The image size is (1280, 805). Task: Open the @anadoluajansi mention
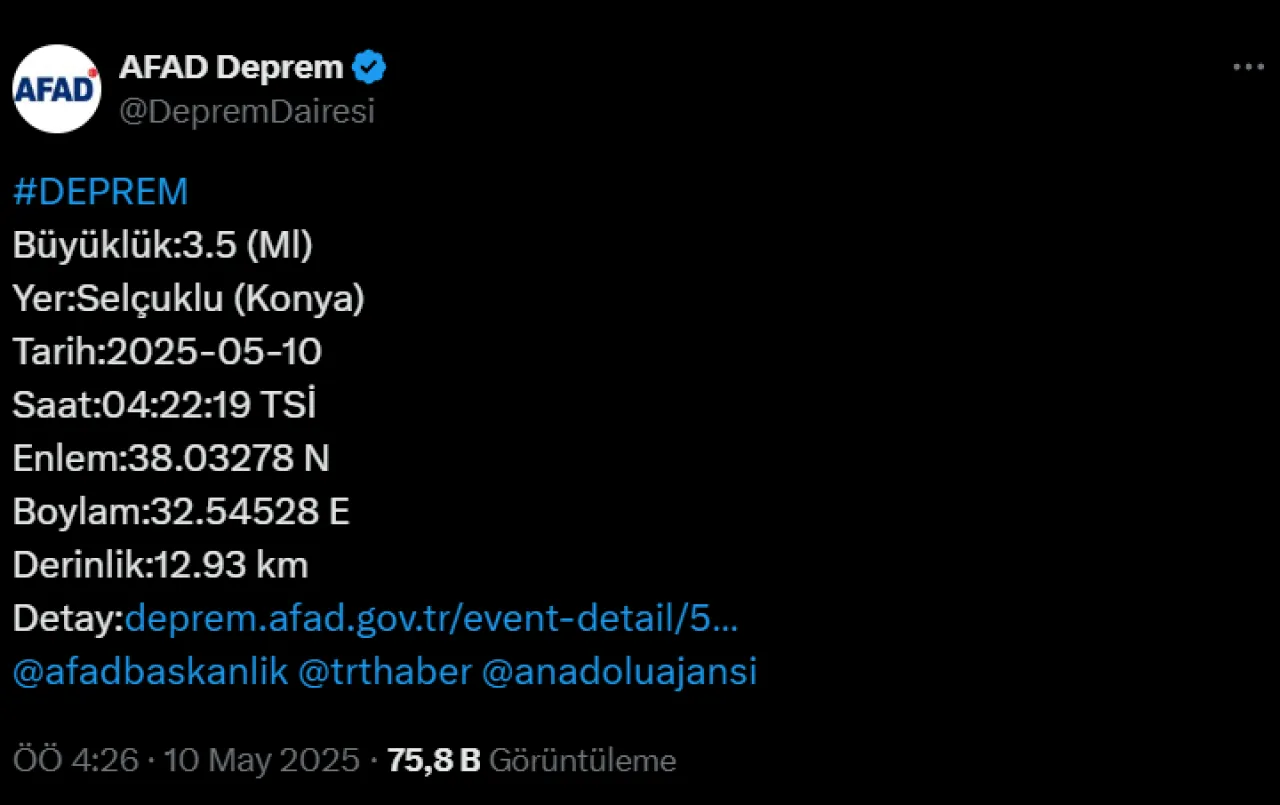[619, 672]
